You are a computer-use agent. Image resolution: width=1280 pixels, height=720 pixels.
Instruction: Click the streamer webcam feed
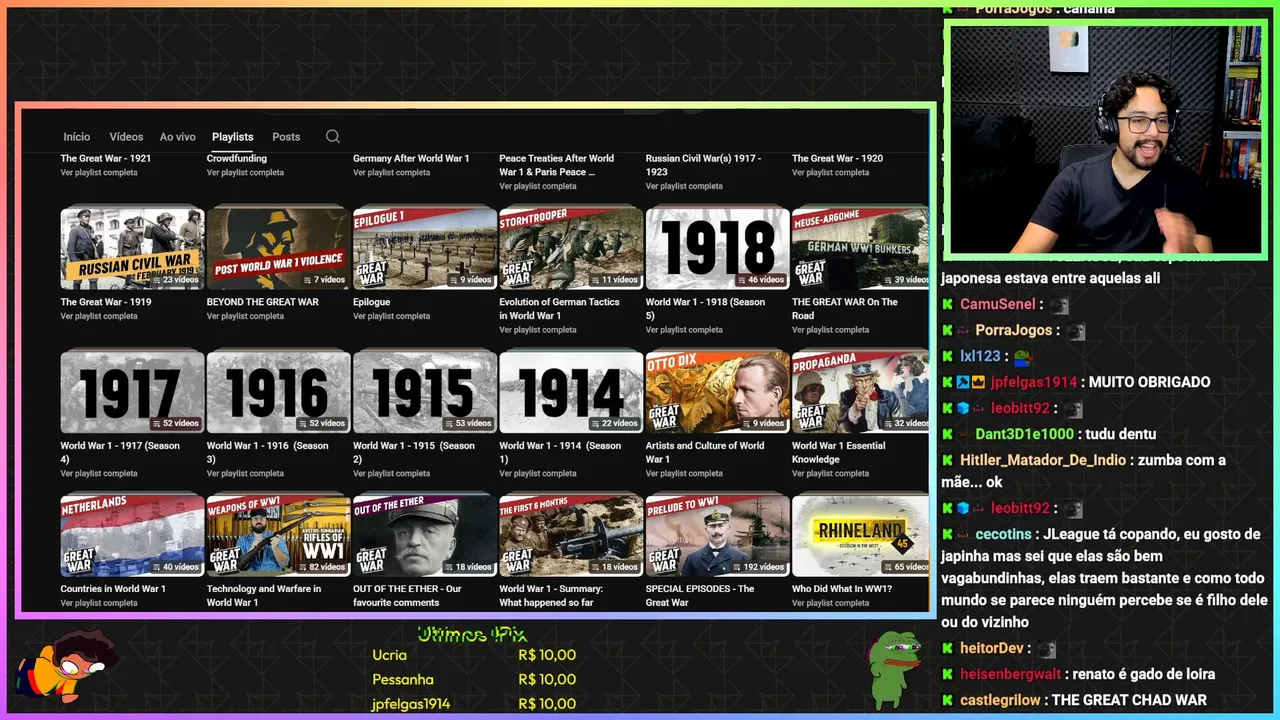(1105, 140)
